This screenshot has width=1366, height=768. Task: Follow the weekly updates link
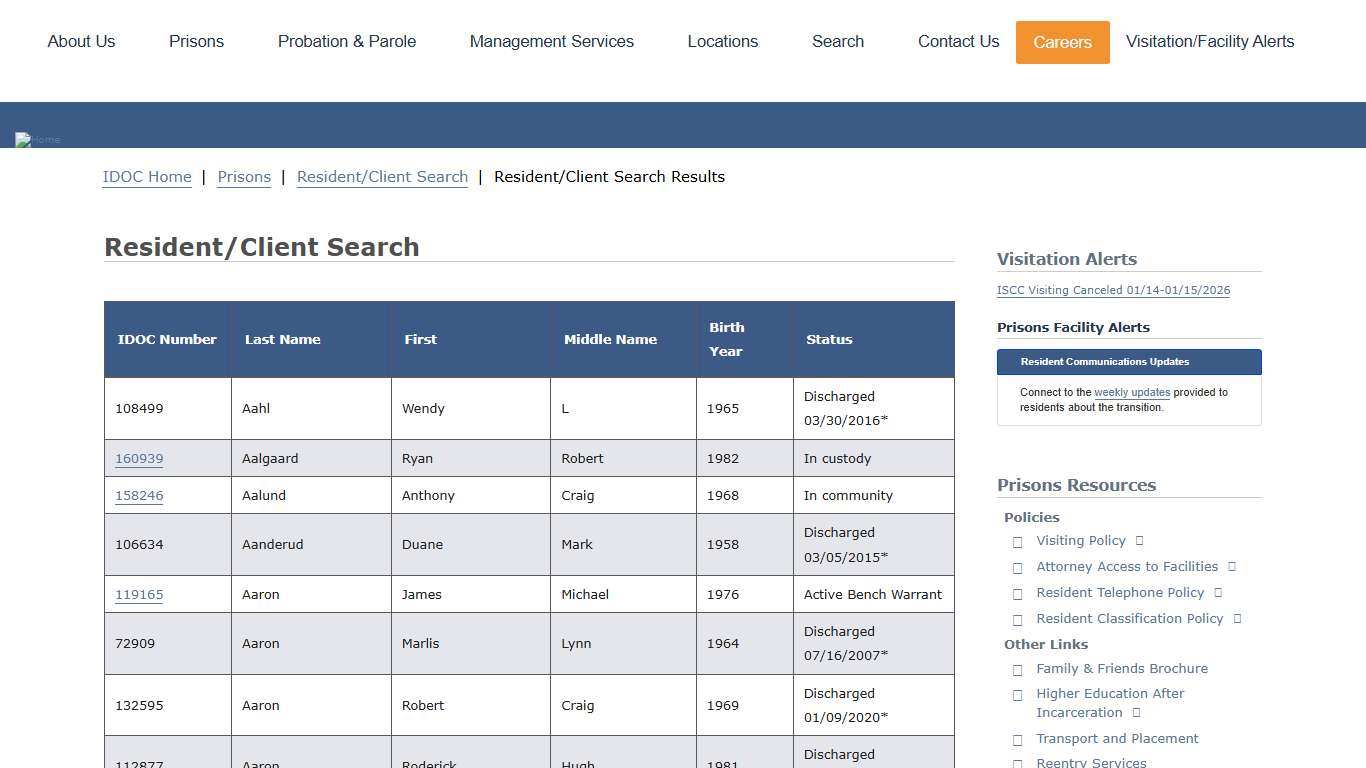click(1131, 392)
